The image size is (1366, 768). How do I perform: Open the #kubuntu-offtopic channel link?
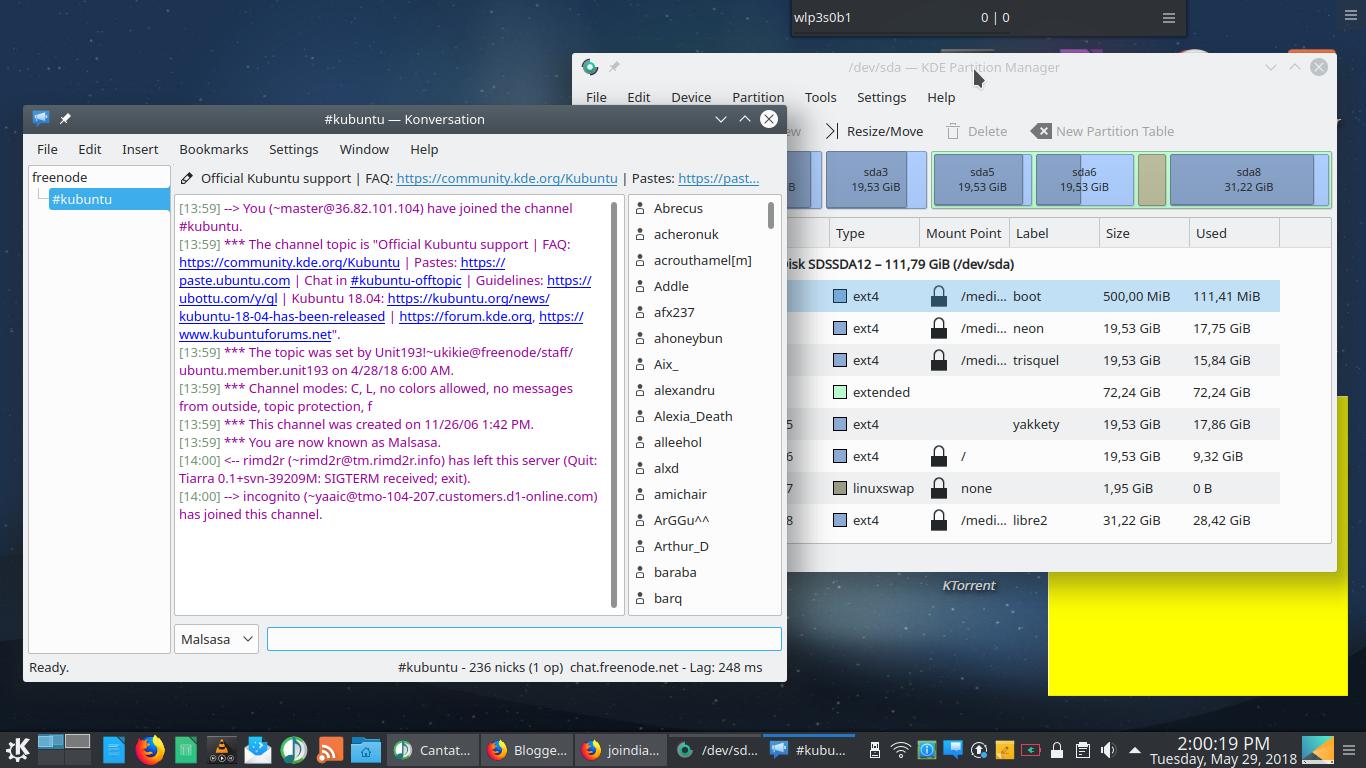coord(406,280)
